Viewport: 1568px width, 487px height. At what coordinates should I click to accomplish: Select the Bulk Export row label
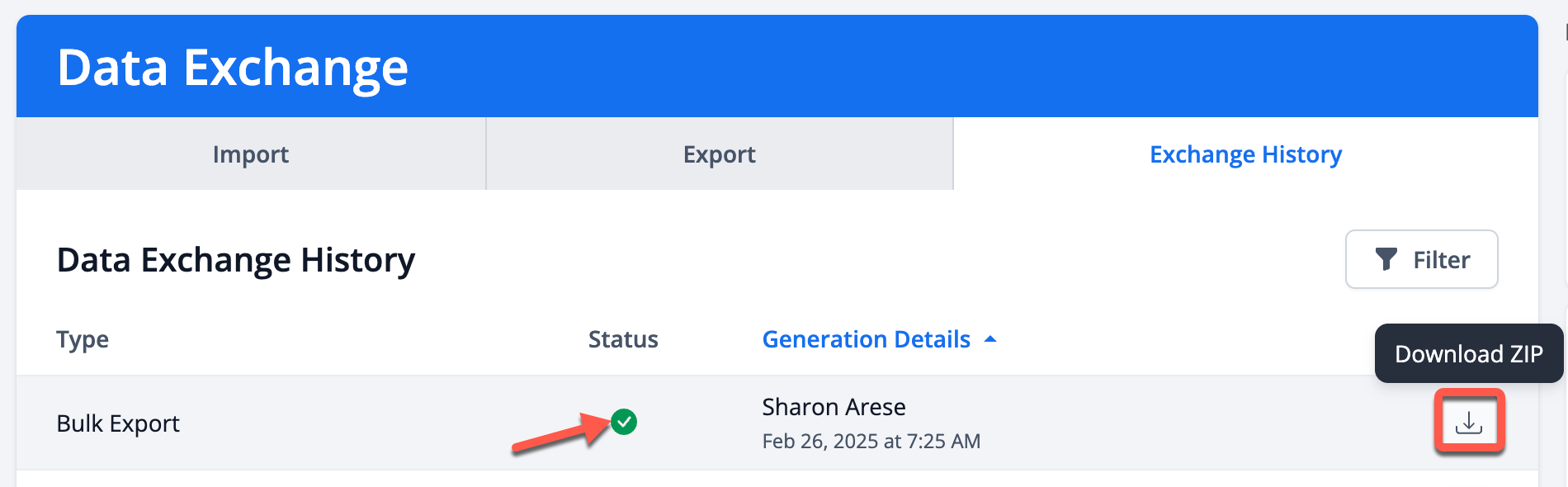pos(118,423)
